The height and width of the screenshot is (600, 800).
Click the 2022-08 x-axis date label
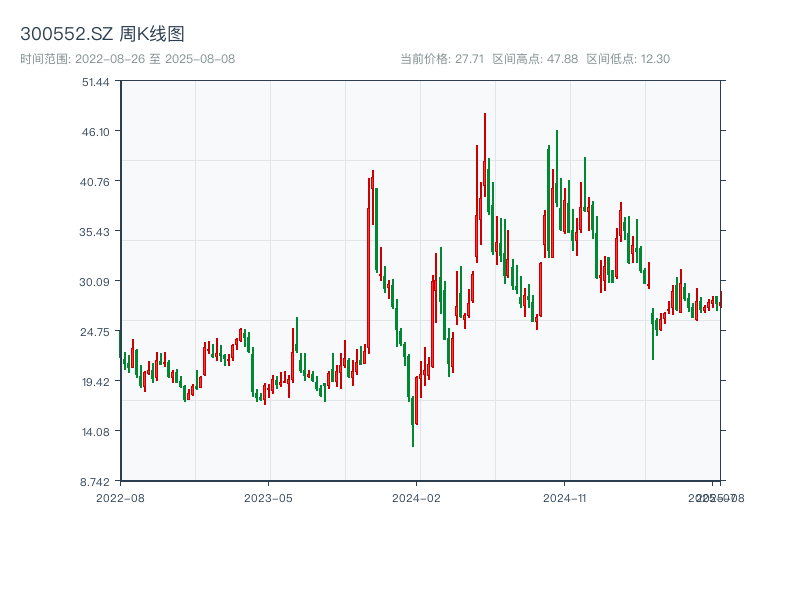pos(120,497)
